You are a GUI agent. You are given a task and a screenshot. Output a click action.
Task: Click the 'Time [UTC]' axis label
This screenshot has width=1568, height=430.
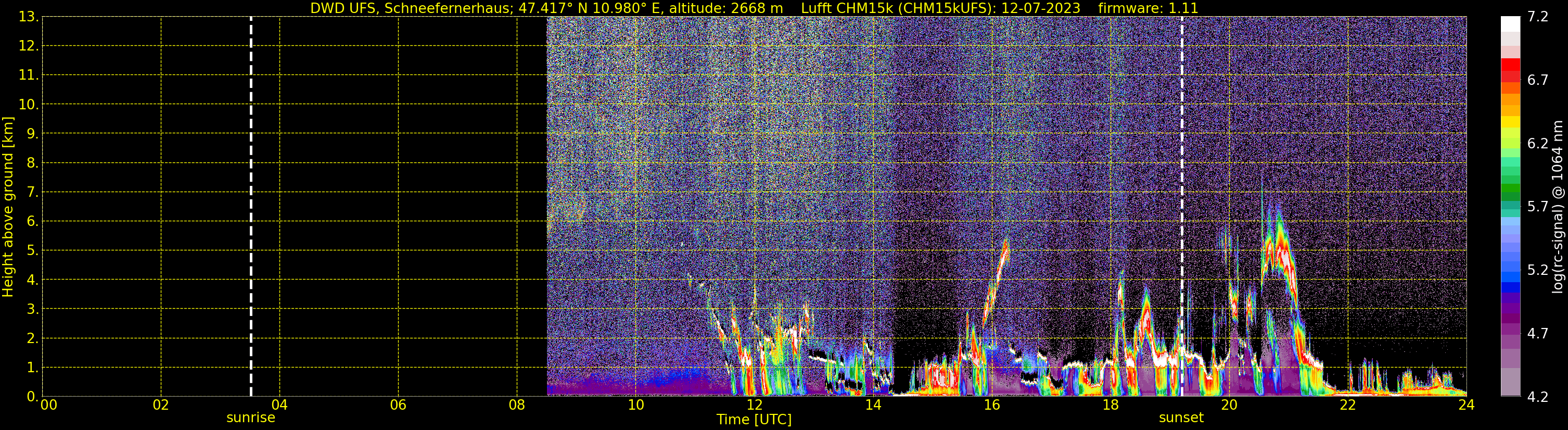[x=754, y=420]
